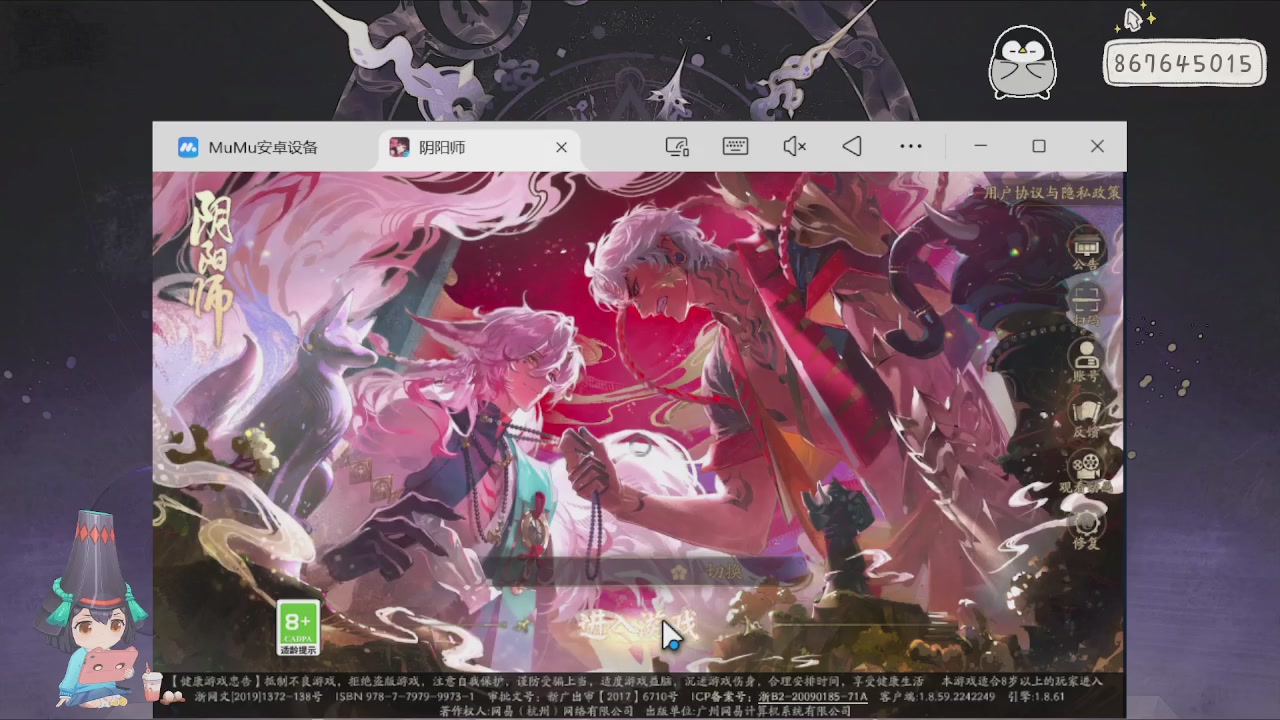Click the 健康游戏忠告 notice text
The image size is (1280, 720).
(214, 681)
